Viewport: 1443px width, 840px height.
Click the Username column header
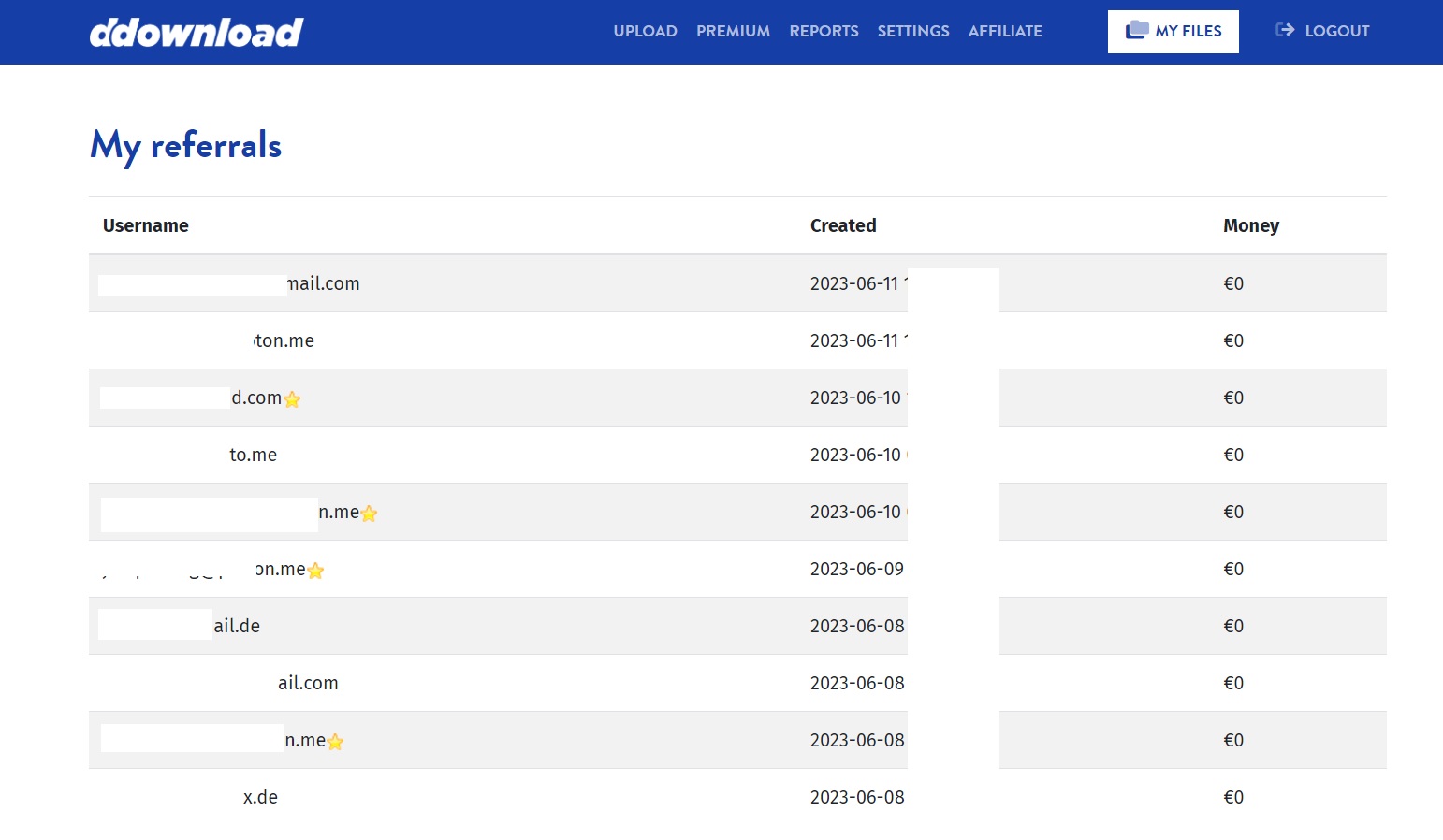[146, 225]
